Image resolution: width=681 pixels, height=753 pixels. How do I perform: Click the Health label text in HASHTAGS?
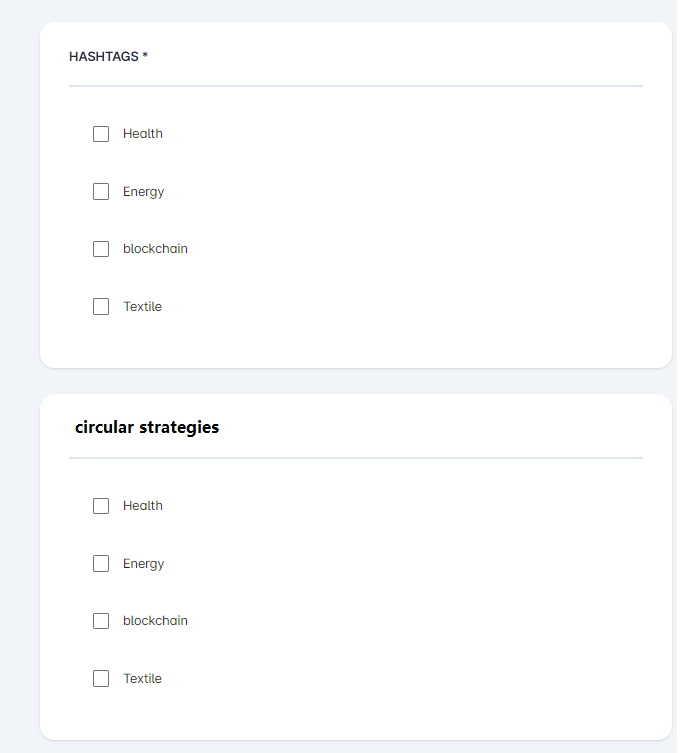[143, 134]
